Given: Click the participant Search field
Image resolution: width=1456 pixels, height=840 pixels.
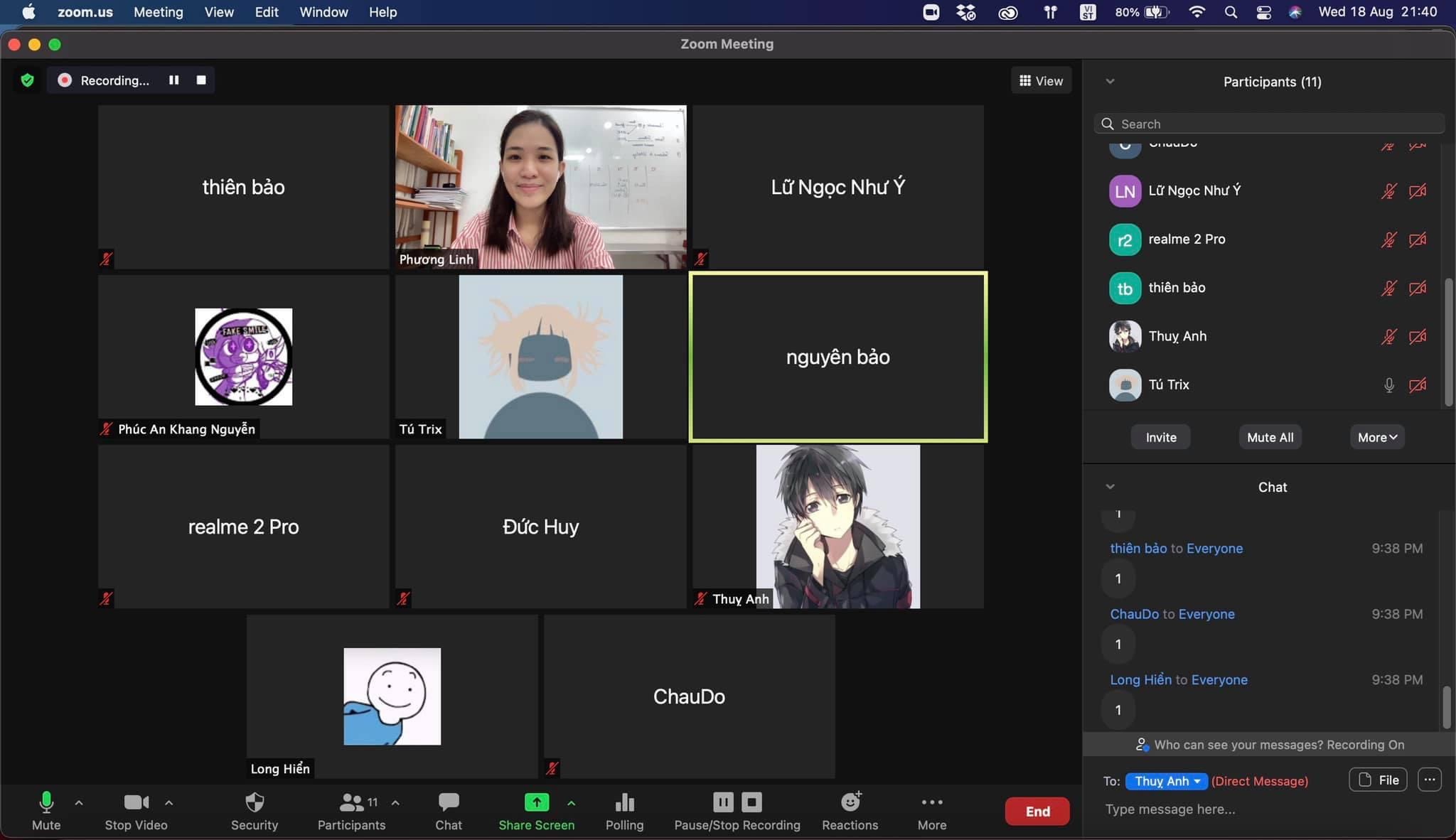Looking at the screenshot, I should [1269, 124].
